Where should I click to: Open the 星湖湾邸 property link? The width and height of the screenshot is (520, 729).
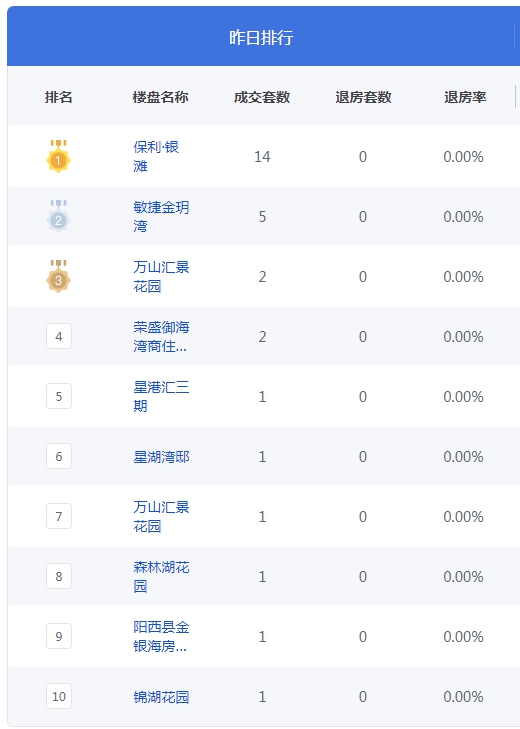point(161,457)
